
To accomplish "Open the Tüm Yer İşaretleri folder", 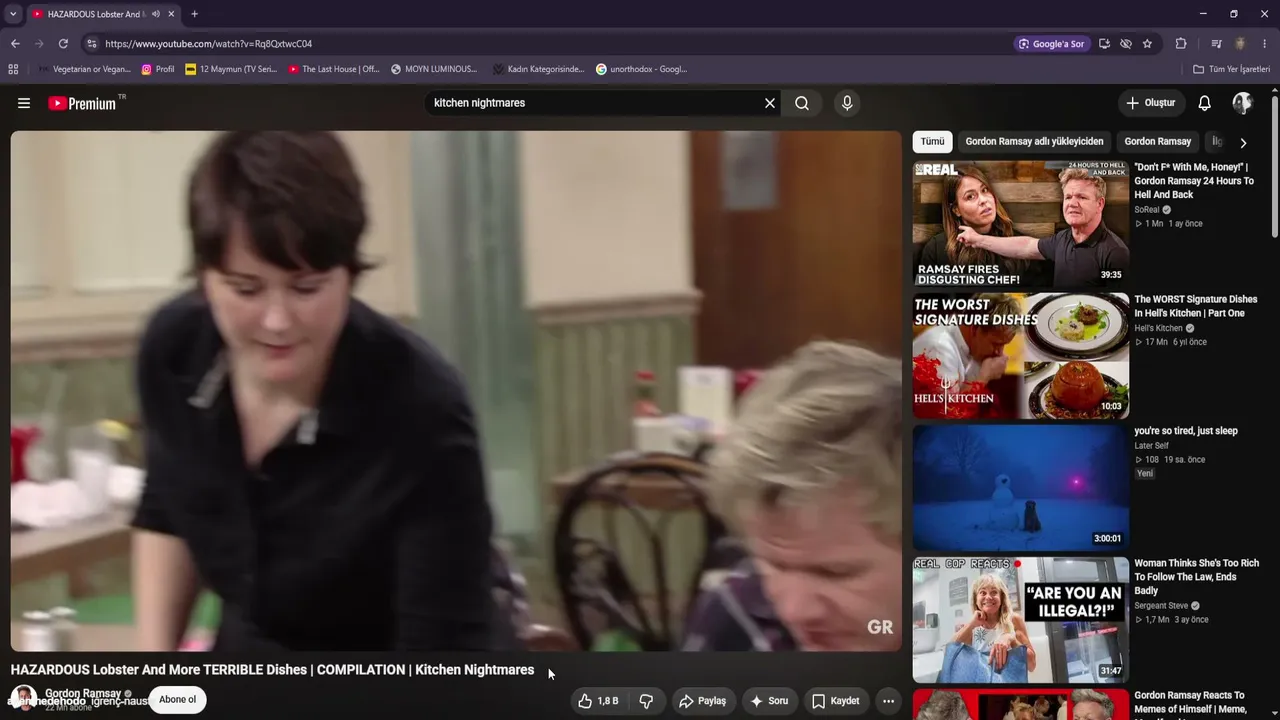I will (1231, 69).
